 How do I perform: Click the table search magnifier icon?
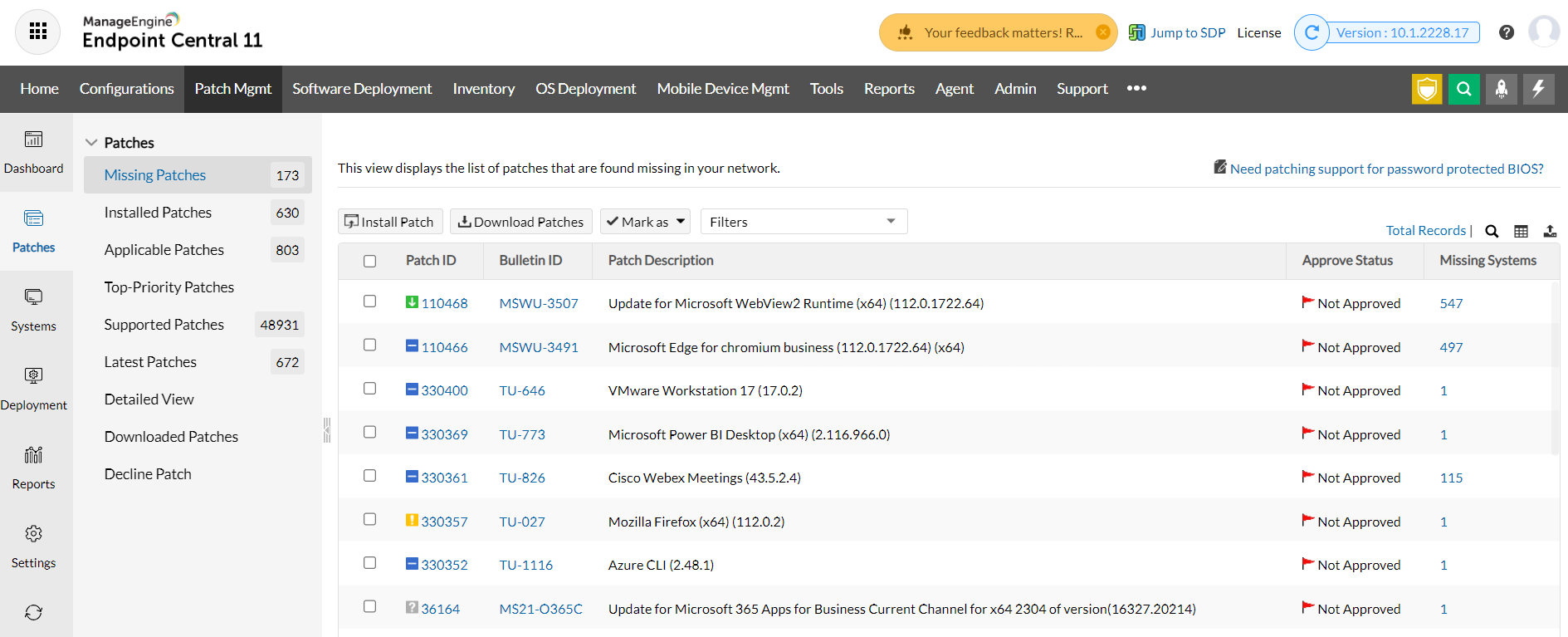tap(1492, 232)
